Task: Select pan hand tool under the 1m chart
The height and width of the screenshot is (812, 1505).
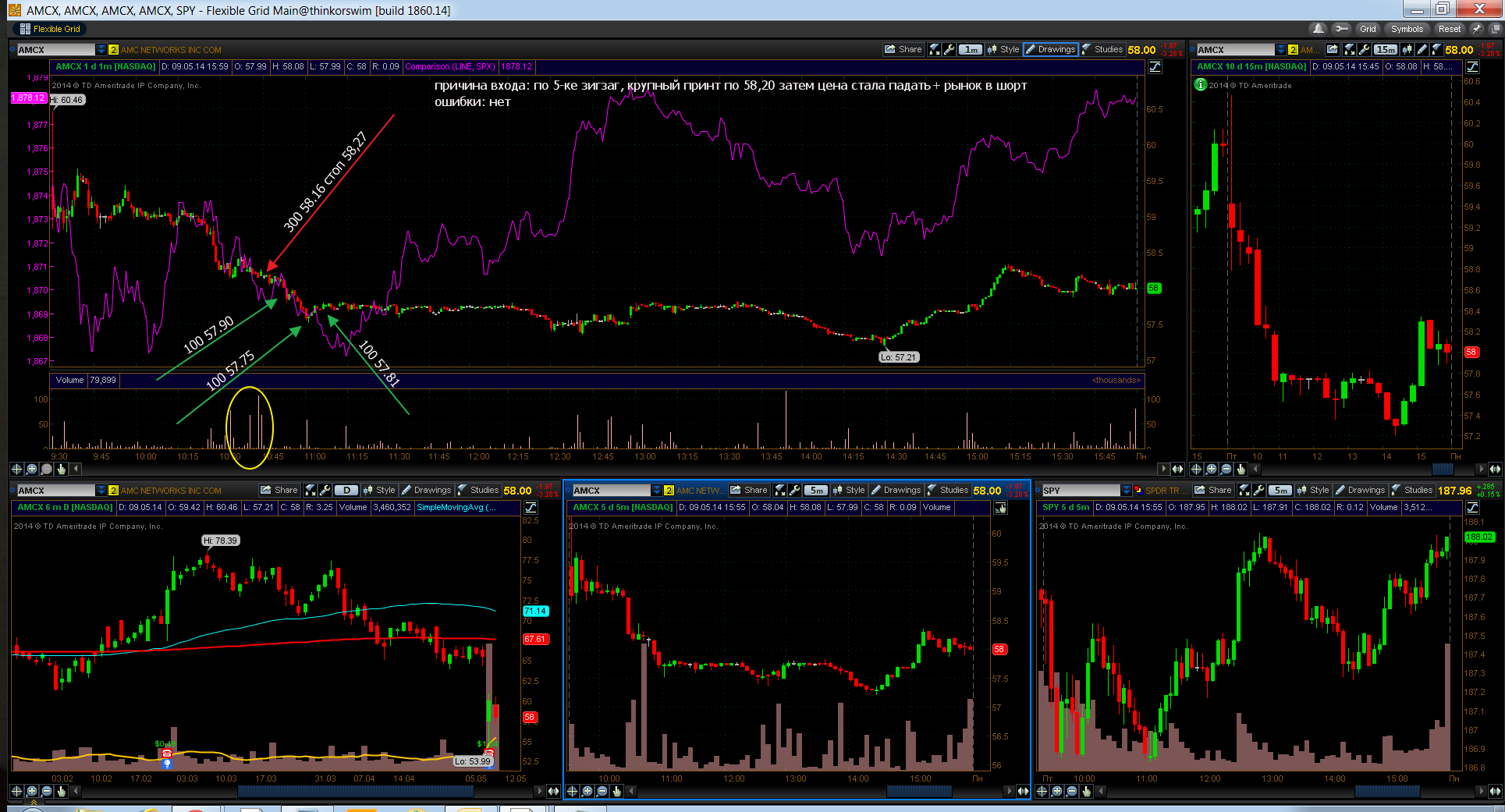Action: pyautogui.click(x=62, y=469)
